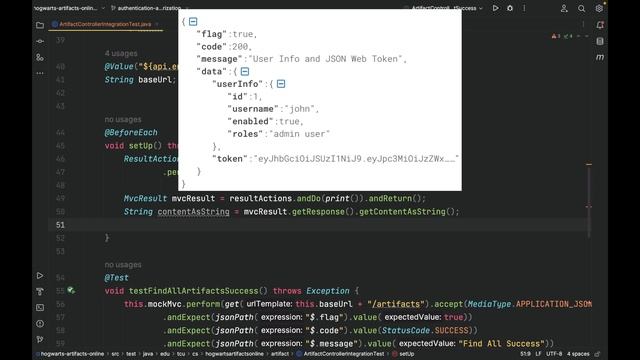Screen dimensions: 640x360
Task: Click the java breadcrumb
Action: tap(148, 354)
